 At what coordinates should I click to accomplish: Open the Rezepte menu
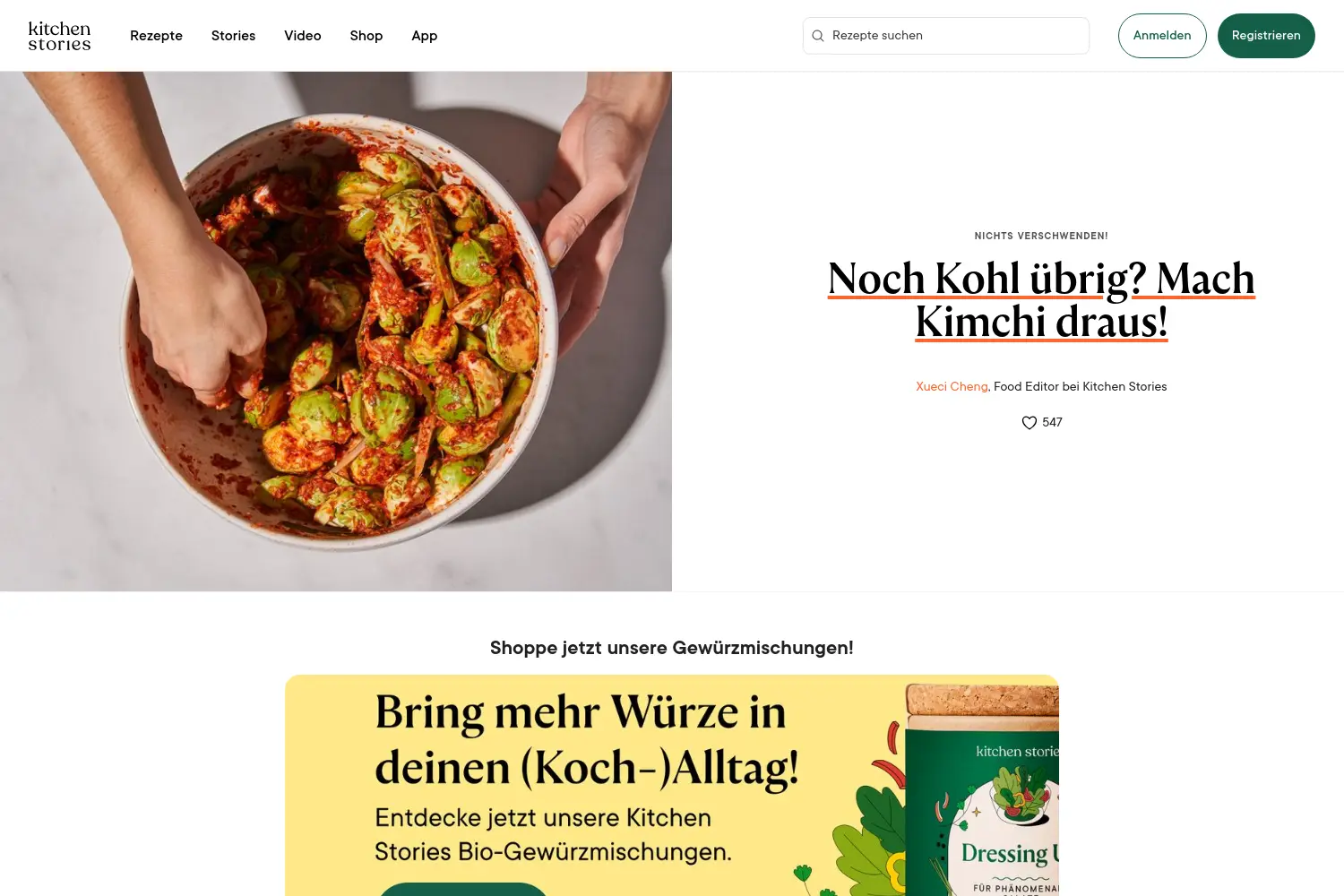tap(156, 36)
